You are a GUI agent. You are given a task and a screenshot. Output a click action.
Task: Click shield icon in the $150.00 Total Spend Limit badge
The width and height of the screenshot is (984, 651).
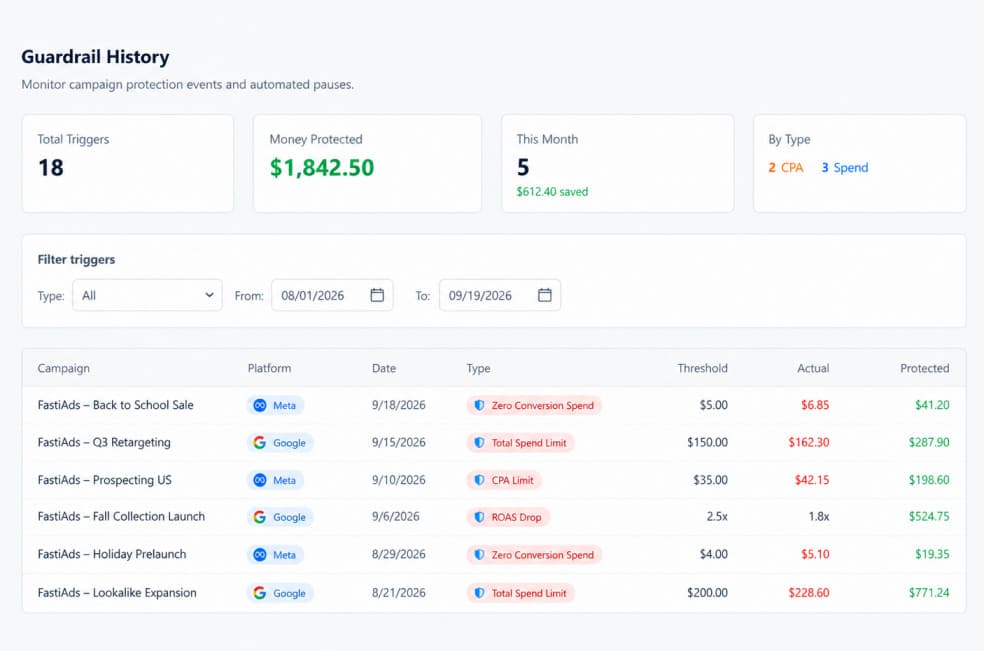pos(479,443)
